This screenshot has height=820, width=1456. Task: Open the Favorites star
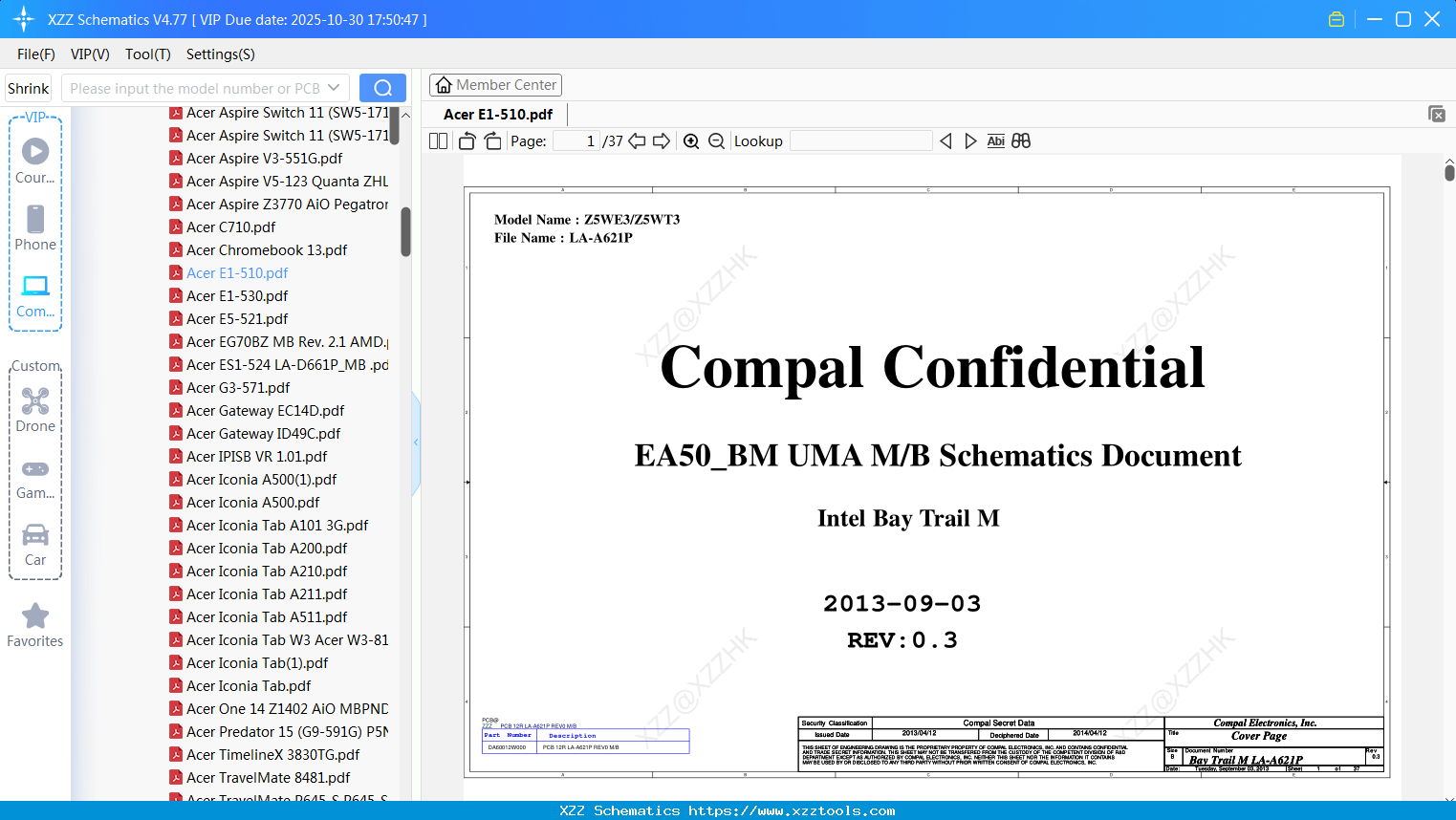pos(35,625)
